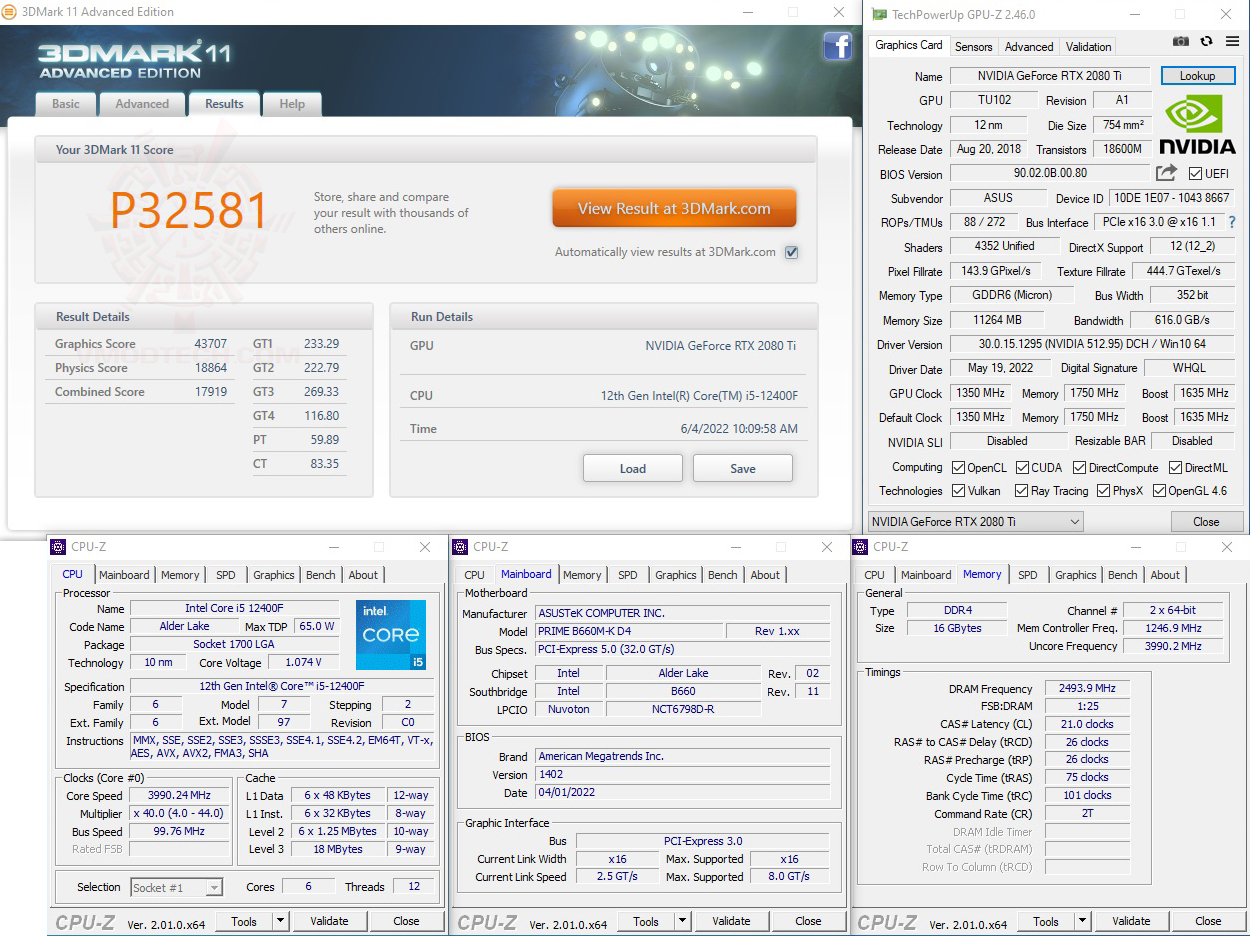This screenshot has width=1250, height=936.
Task: Click the Core Voltage value field in CPU-Z
Action: point(302,662)
